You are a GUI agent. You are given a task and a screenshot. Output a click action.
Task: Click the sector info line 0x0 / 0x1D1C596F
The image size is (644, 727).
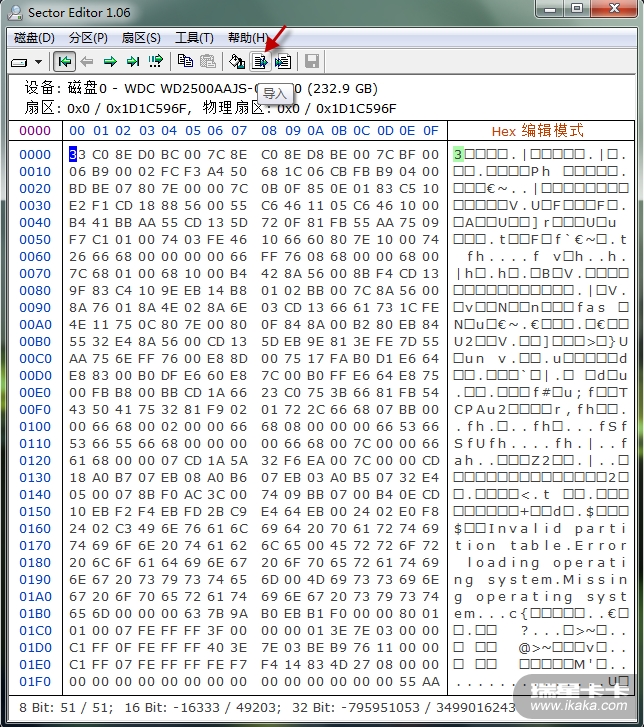(x=210, y=108)
